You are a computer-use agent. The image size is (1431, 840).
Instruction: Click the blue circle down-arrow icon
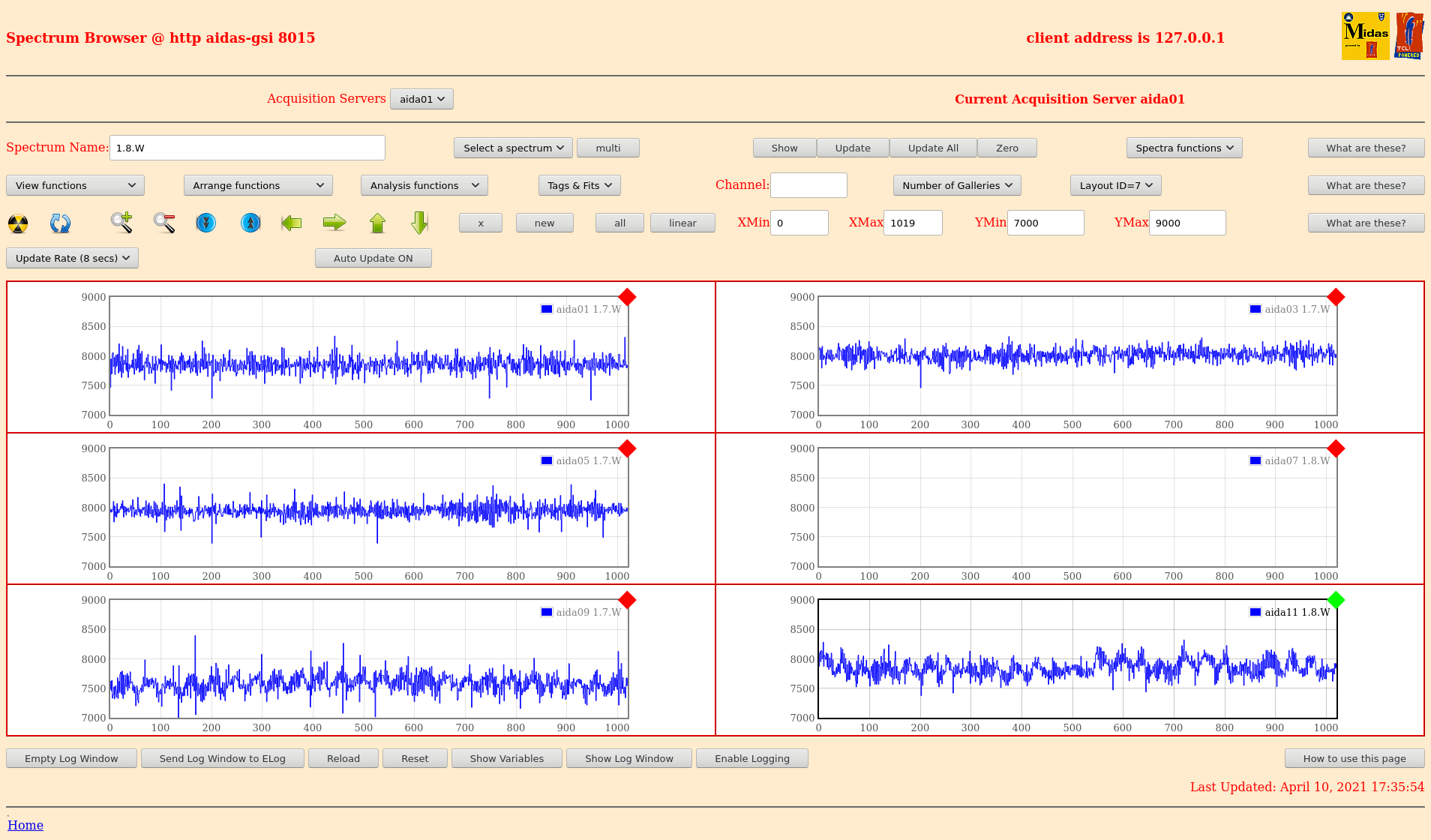pos(205,223)
